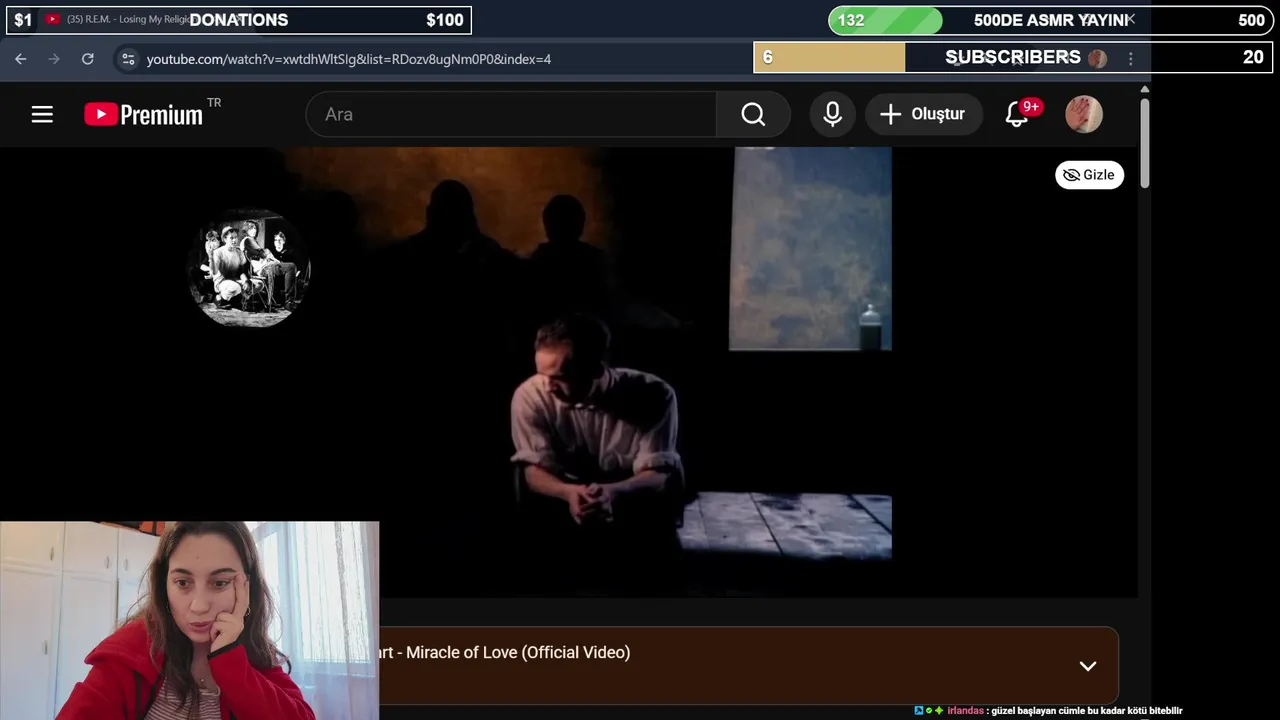Click the page vertical scrollbar thumb
This screenshot has width=1280, height=720.
[1144, 142]
